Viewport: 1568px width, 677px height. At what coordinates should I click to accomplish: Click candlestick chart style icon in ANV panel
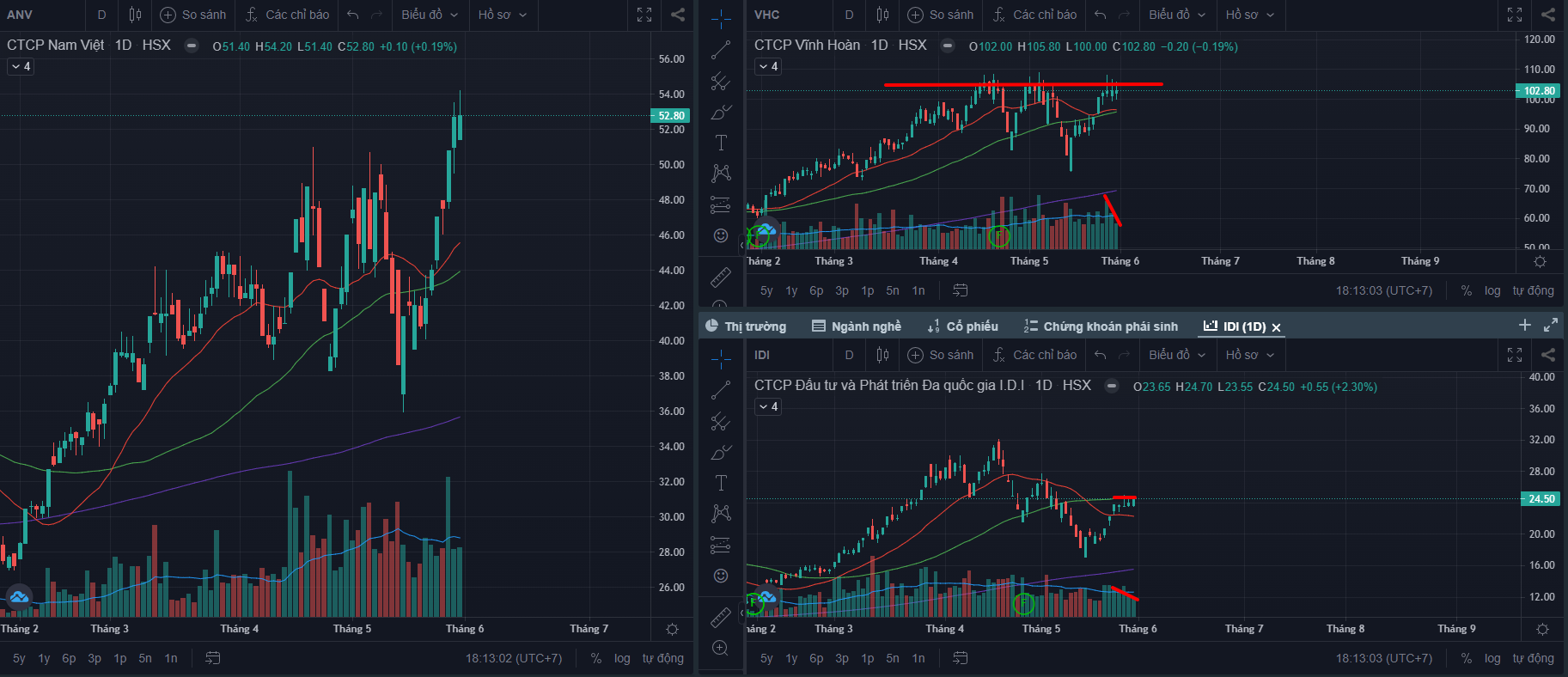[x=135, y=15]
